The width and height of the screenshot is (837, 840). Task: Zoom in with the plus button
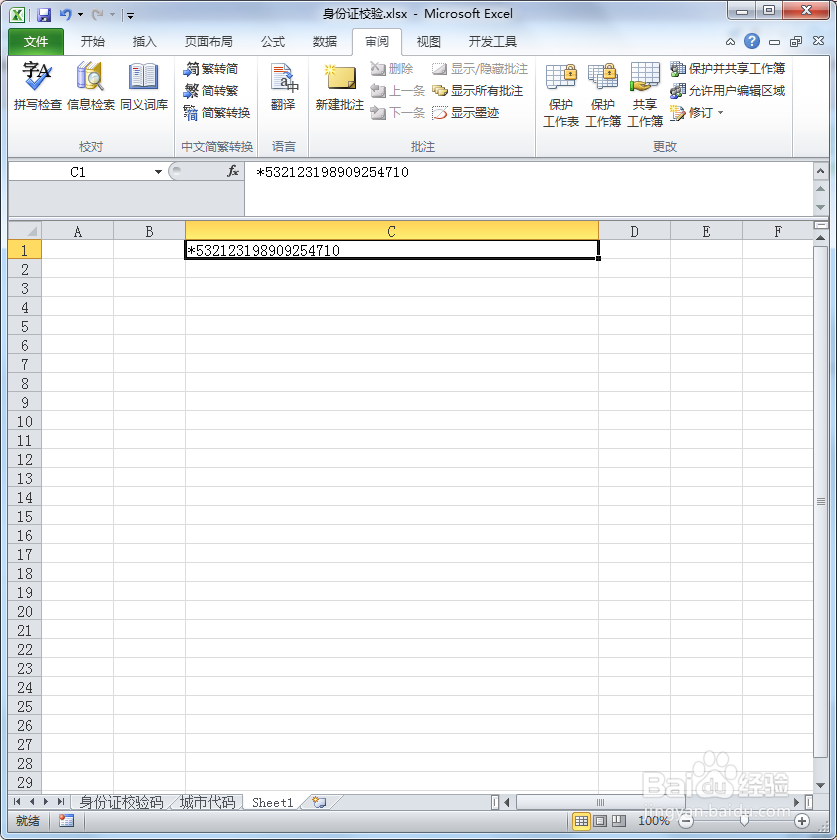pyautogui.click(x=802, y=821)
